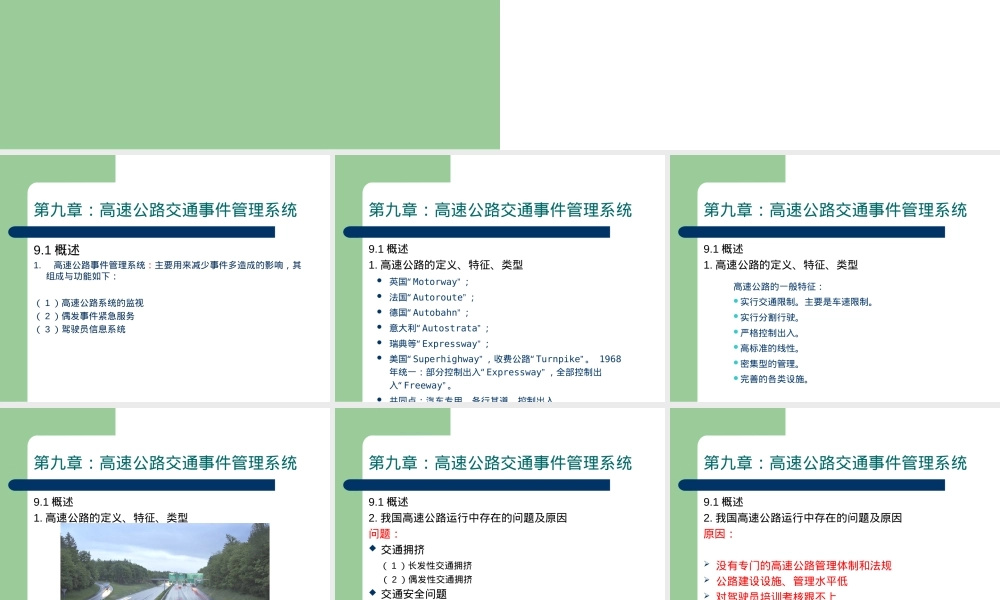Click the red line 公路建设设施、管理水平低
Viewport: 1000px width, 600px height.
pos(782,581)
